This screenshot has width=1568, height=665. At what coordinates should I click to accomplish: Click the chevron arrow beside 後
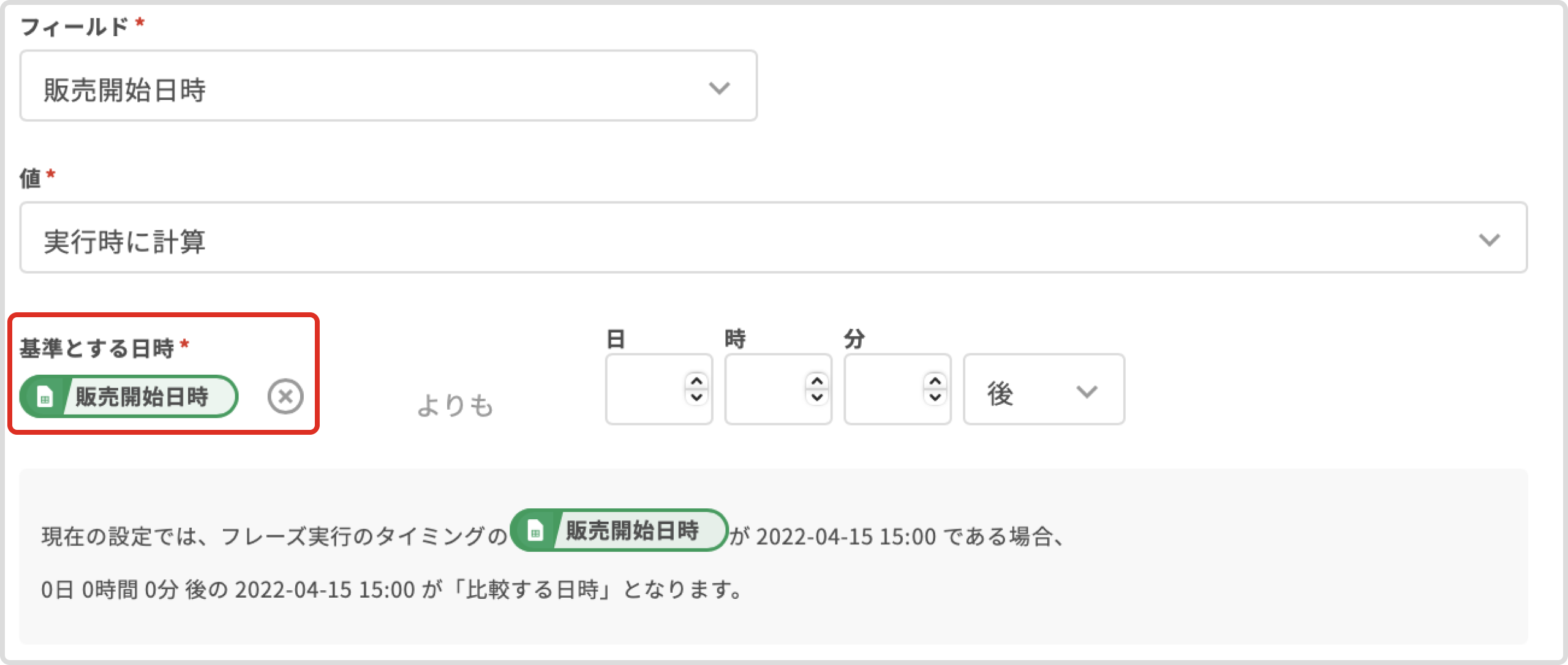tap(1087, 391)
